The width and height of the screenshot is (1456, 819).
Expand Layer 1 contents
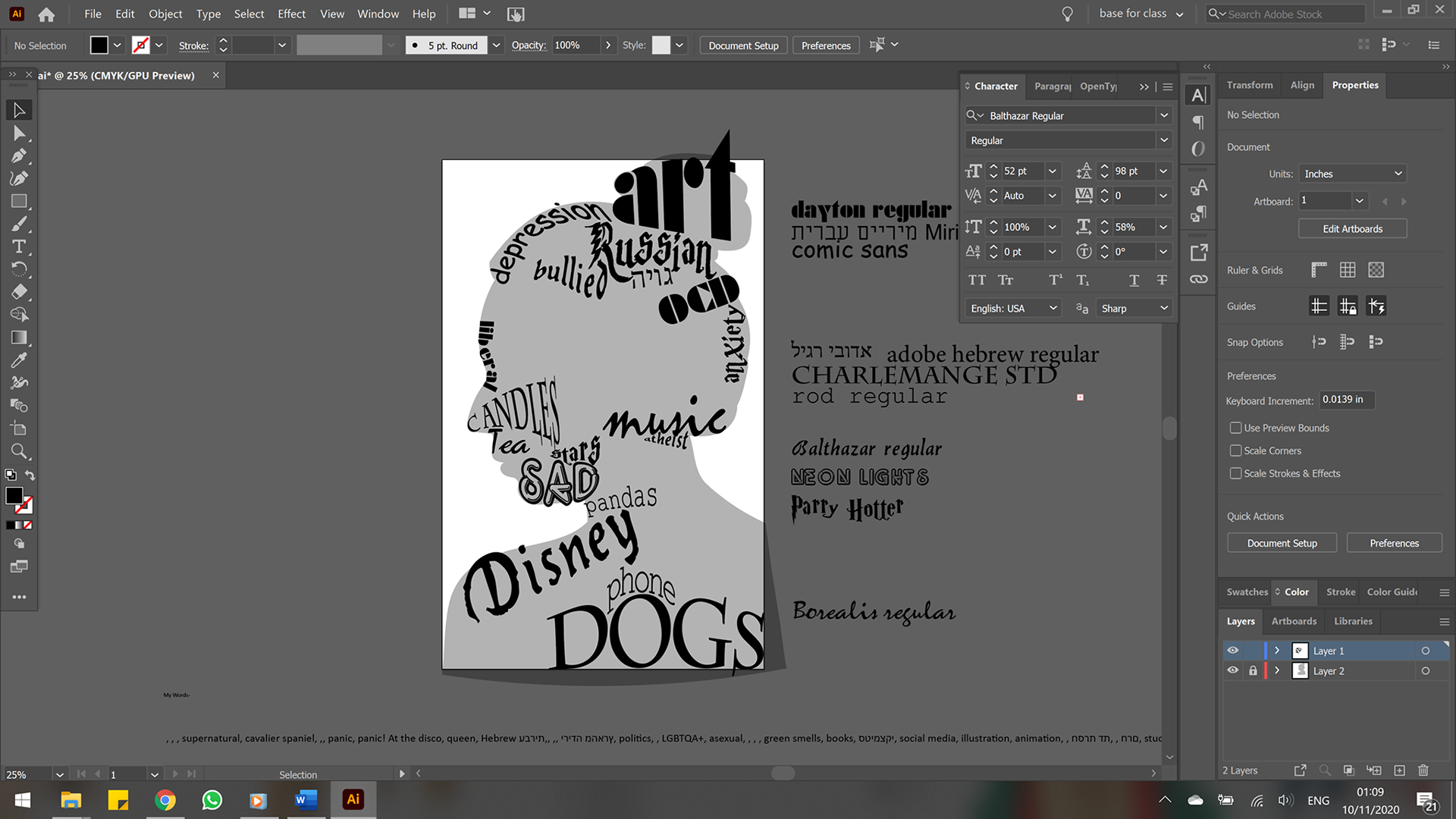pos(1277,651)
